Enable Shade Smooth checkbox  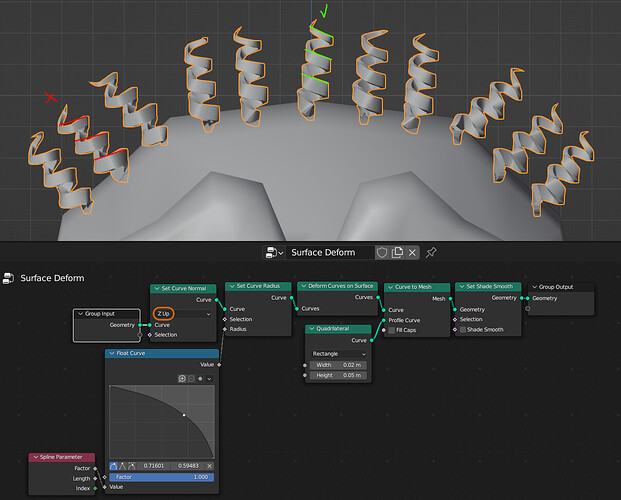click(x=463, y=330)
